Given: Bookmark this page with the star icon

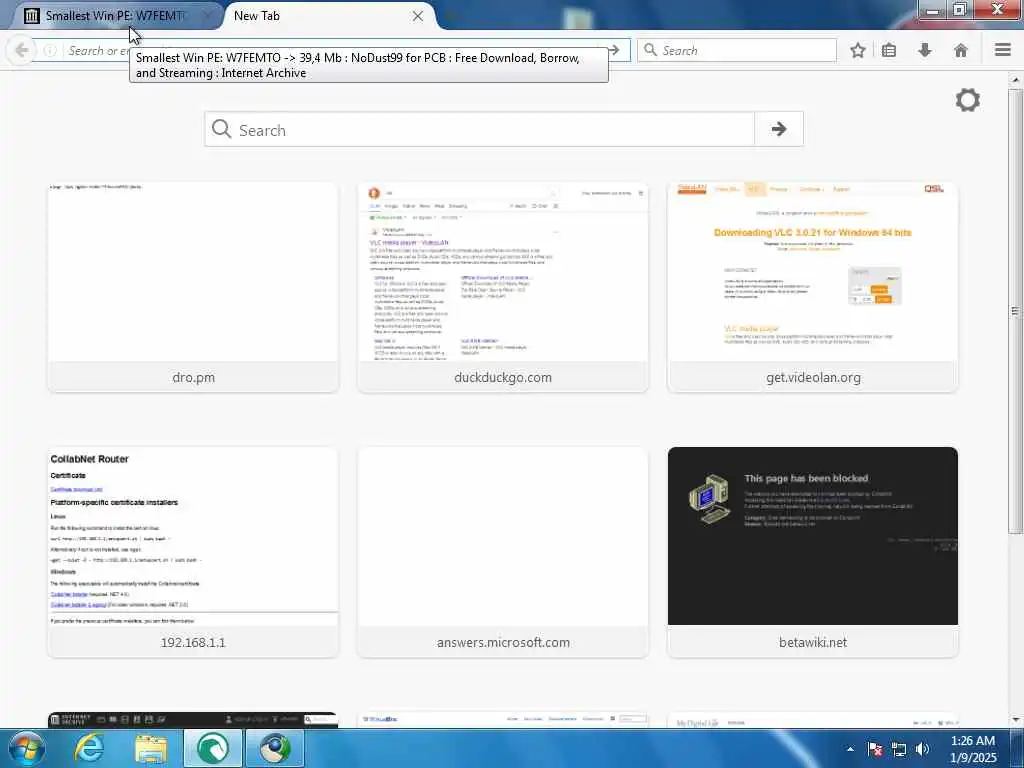Looking at the screenshot, I should [857, 50].
